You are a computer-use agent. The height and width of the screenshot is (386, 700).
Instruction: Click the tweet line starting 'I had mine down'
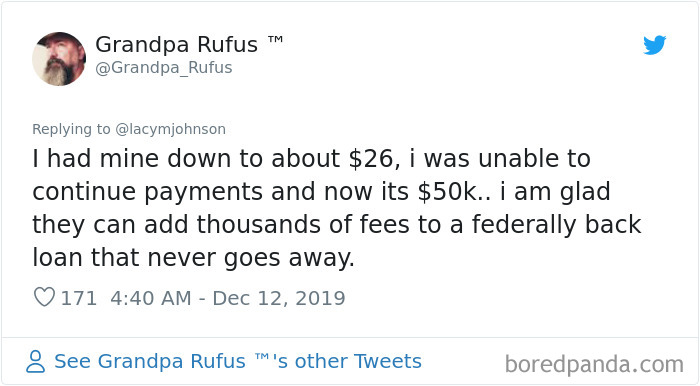311,159
